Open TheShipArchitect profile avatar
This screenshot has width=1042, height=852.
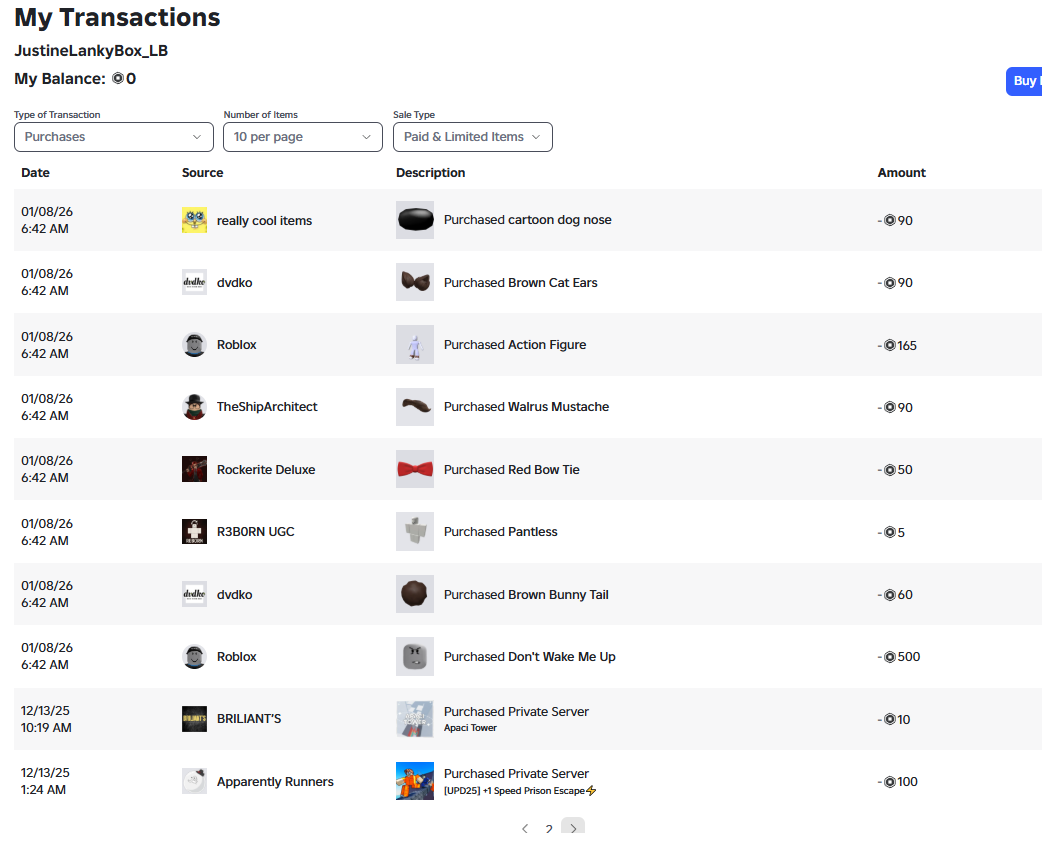194,407
